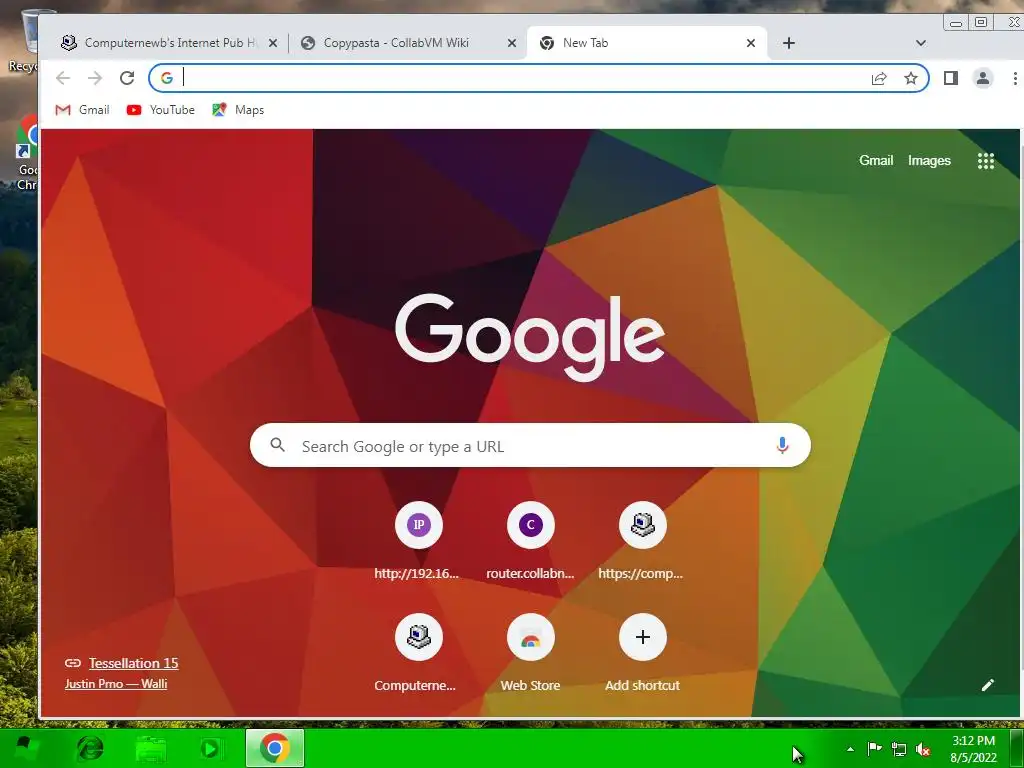Bookmark this tab with the star icon
The width and height of the screenshot is (1024, 768).
point(911,78)
